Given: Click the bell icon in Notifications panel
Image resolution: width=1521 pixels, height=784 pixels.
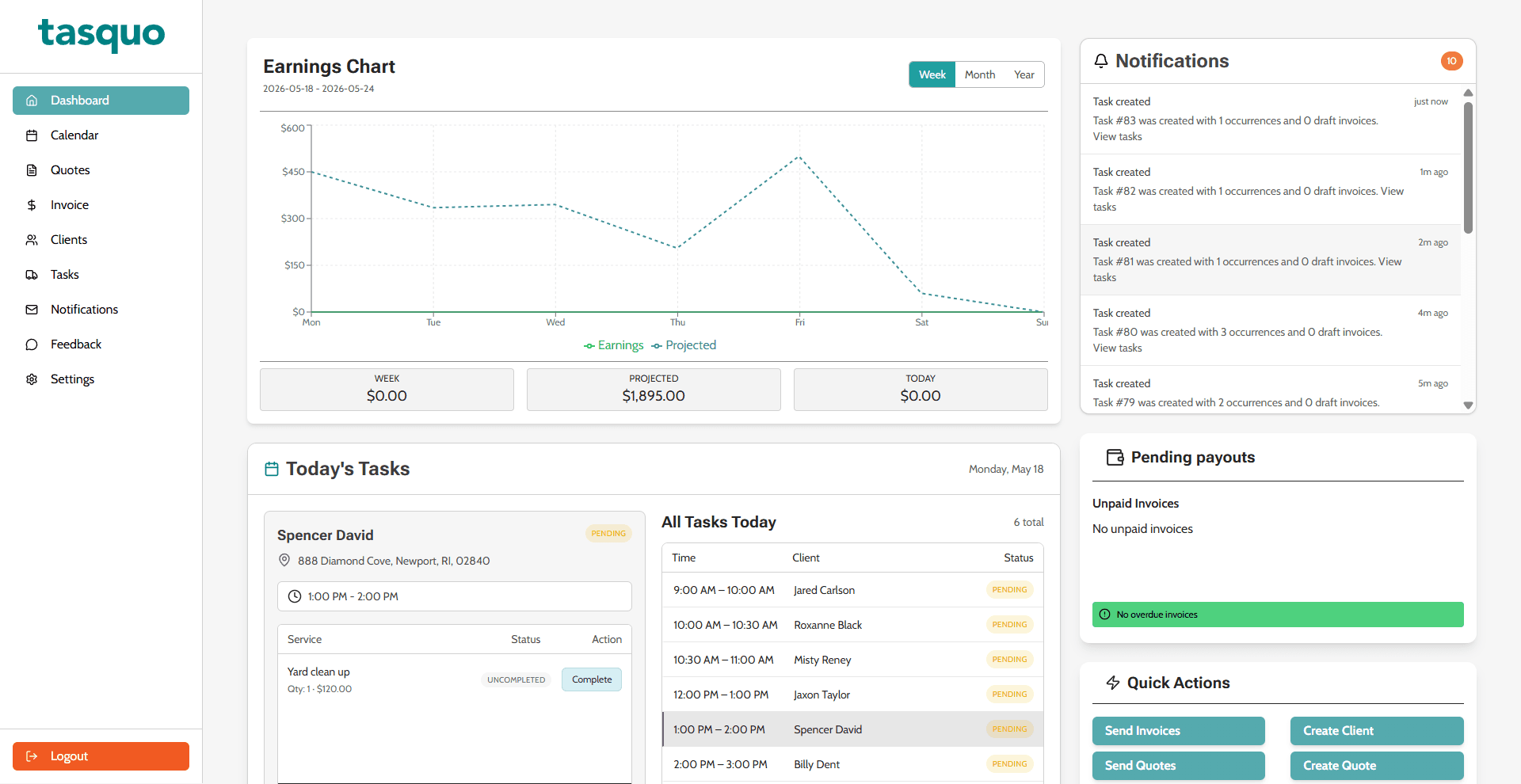Looking at the screenshot, I should (1101, 61).
